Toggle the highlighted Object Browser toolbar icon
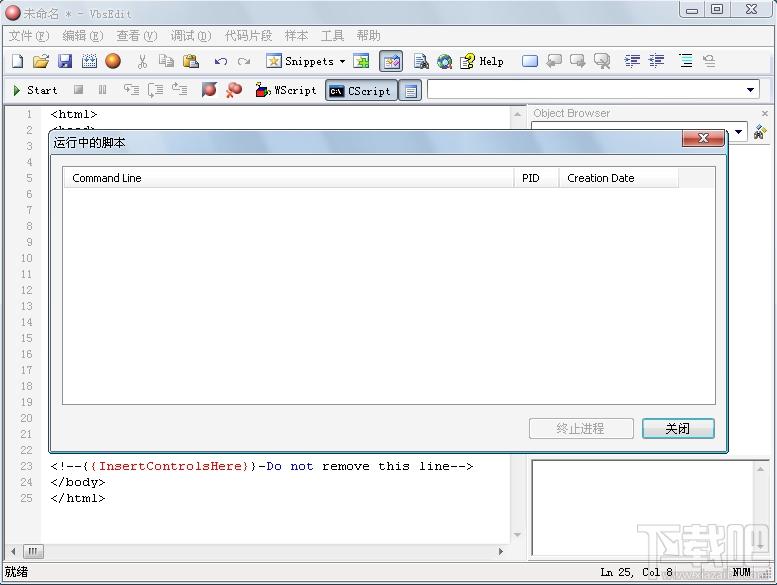Image resolution: width=777 pixels, height=585 pixels. tap(391, 61)
